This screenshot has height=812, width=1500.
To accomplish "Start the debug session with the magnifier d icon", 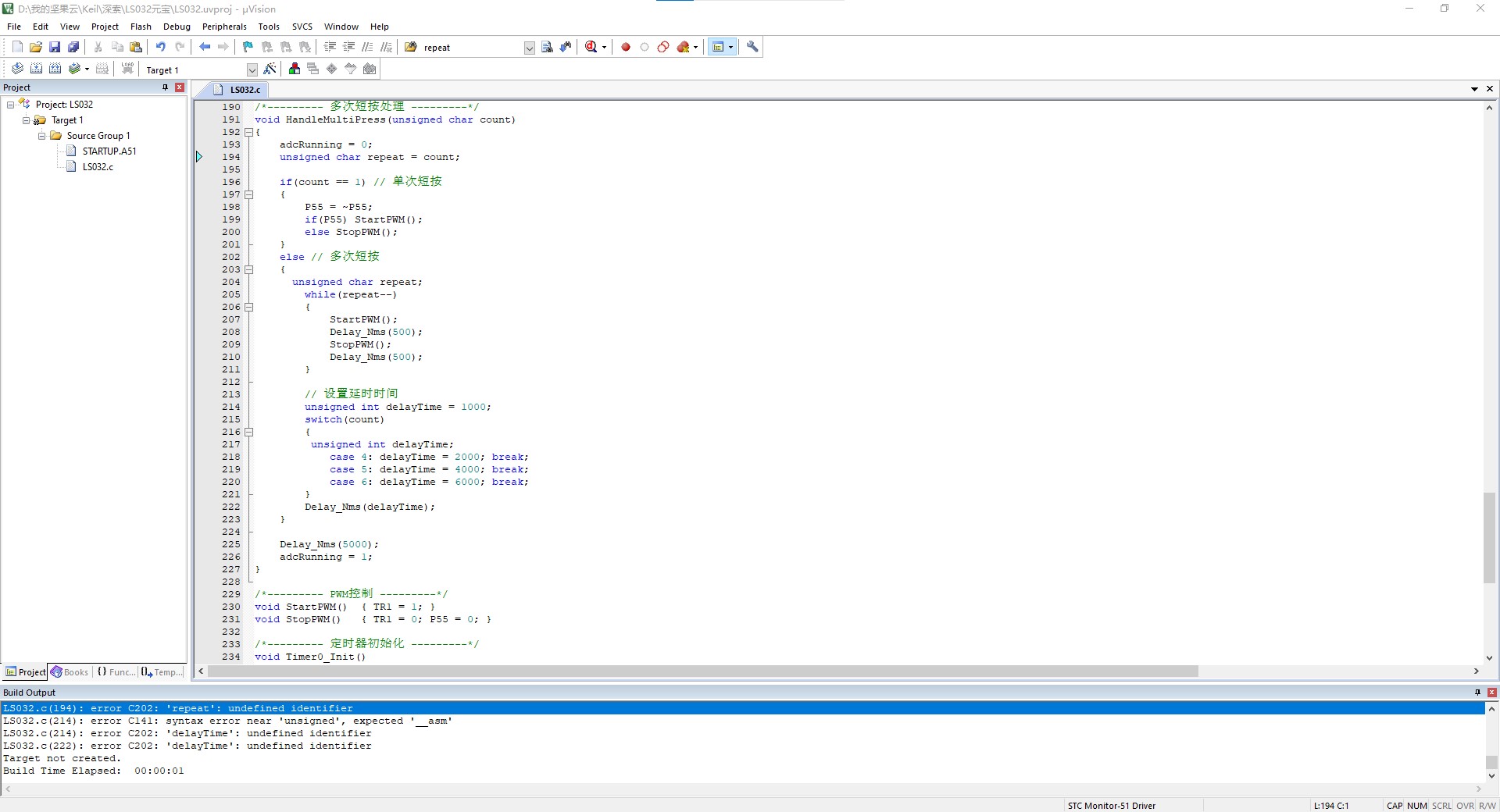I will point(591,47).
